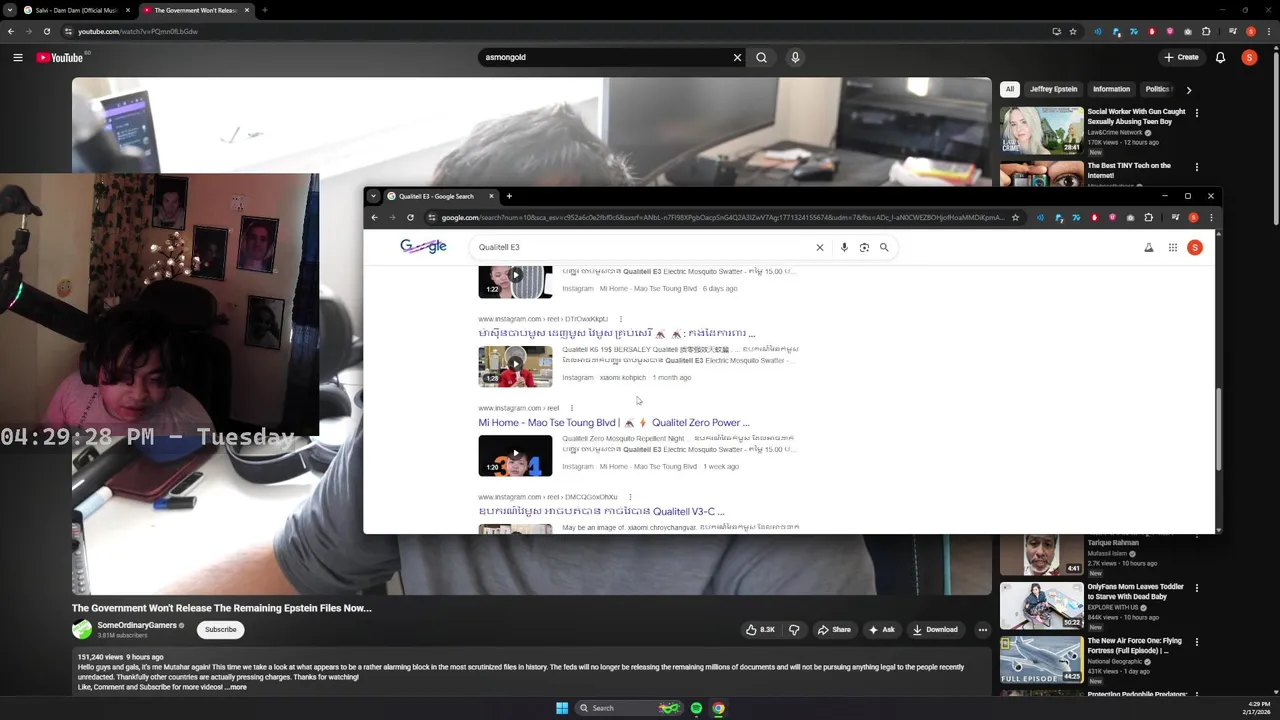Click the Download button

pyautogui.click(x=935, y=629)
